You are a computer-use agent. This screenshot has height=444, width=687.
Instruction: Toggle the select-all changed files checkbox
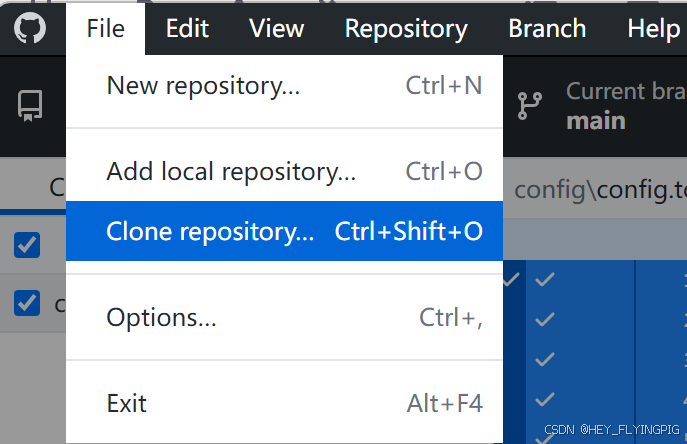click(x=27, y=244)
